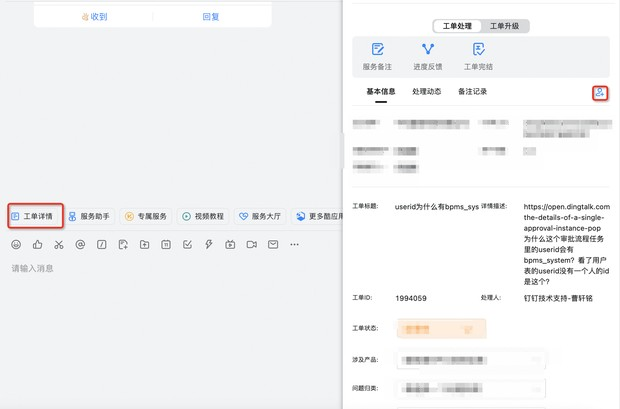The height and width of the screenshot is (409, 620).
Task: Open the slash quick-command icon
Action: (102, 245)
